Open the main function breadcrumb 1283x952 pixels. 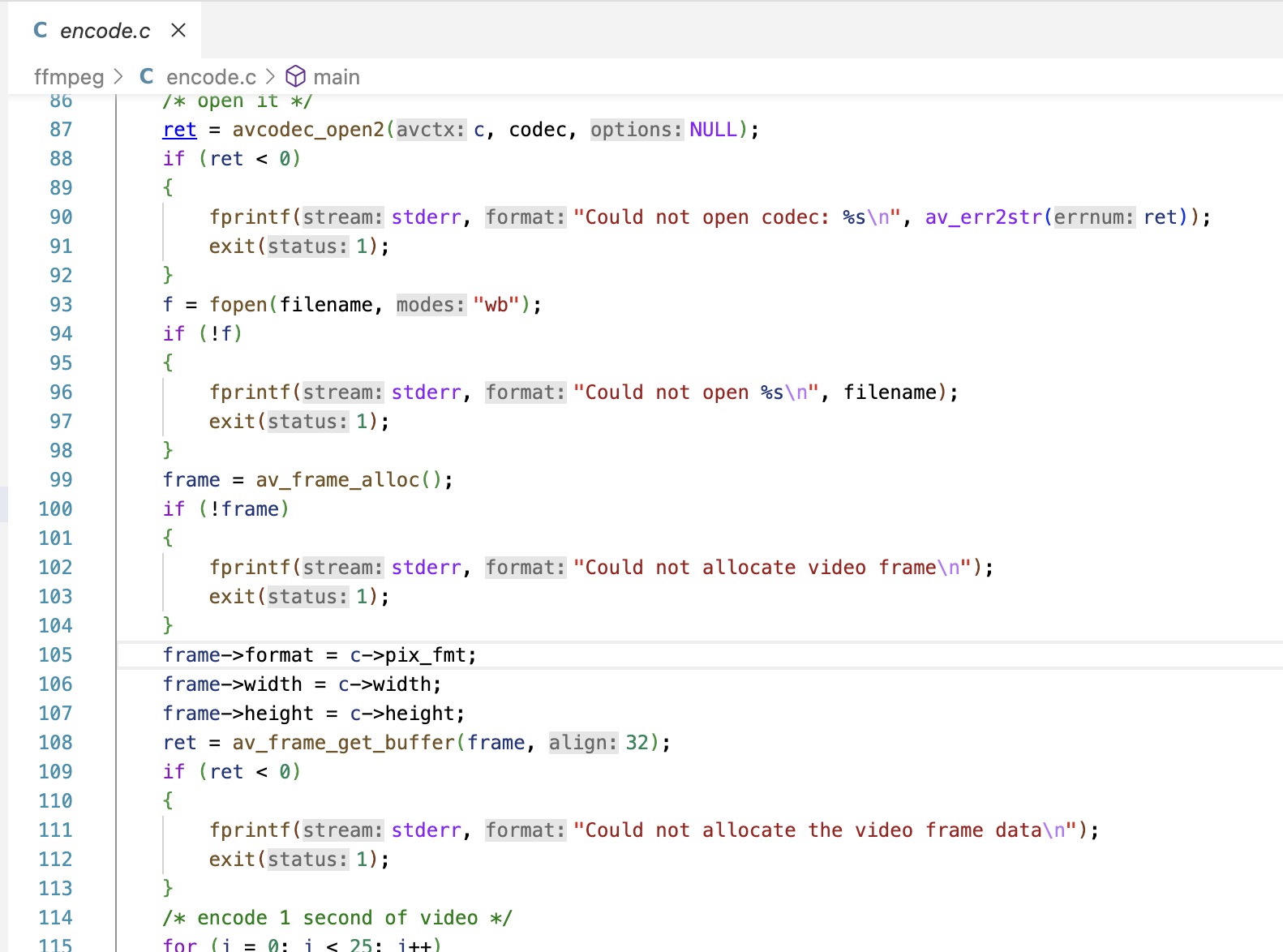[x=337, y=77]
